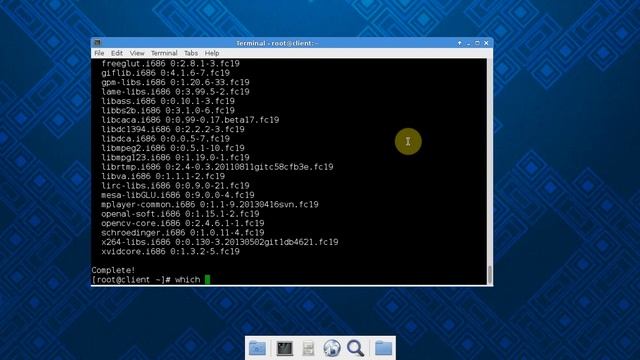Screen dimensions: 640x360
Task: Click the lame-libs.i686 package line
Action: (x=175, y=92)
